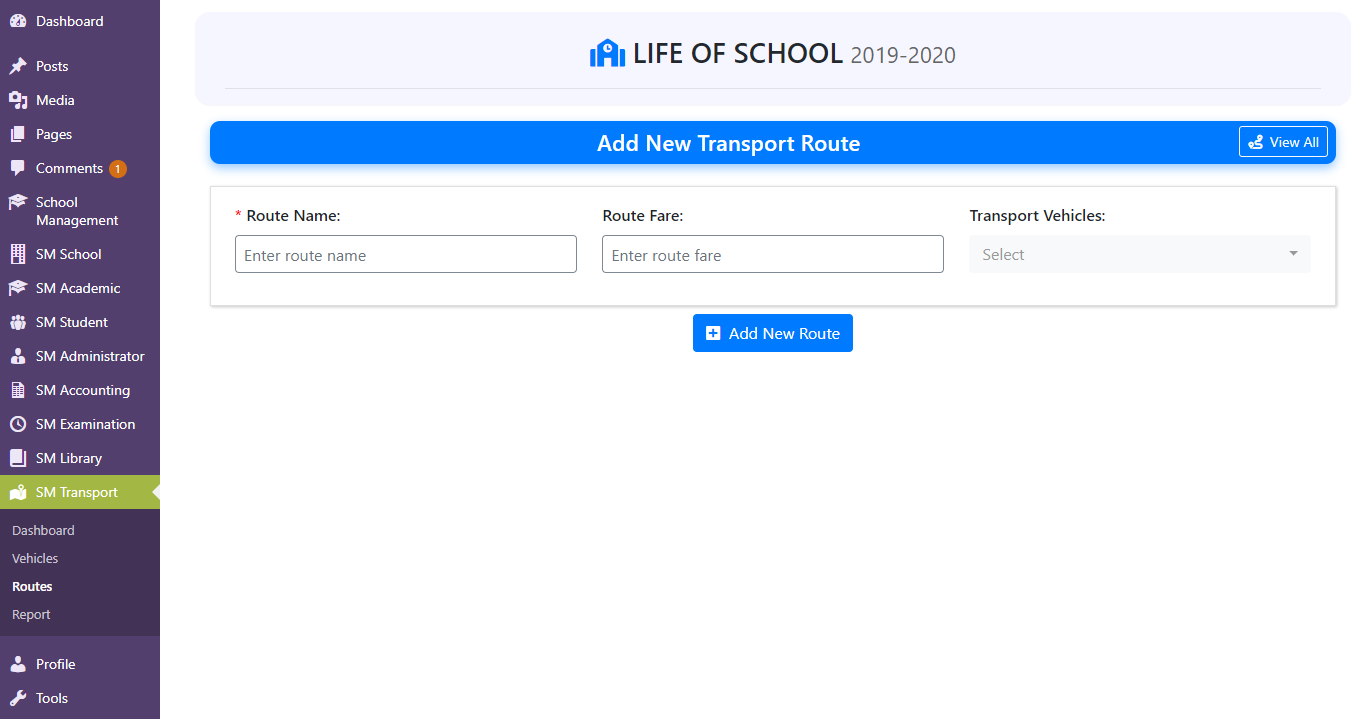Open the Report submenu link
Screen dimensions: 1366x719
31,614
